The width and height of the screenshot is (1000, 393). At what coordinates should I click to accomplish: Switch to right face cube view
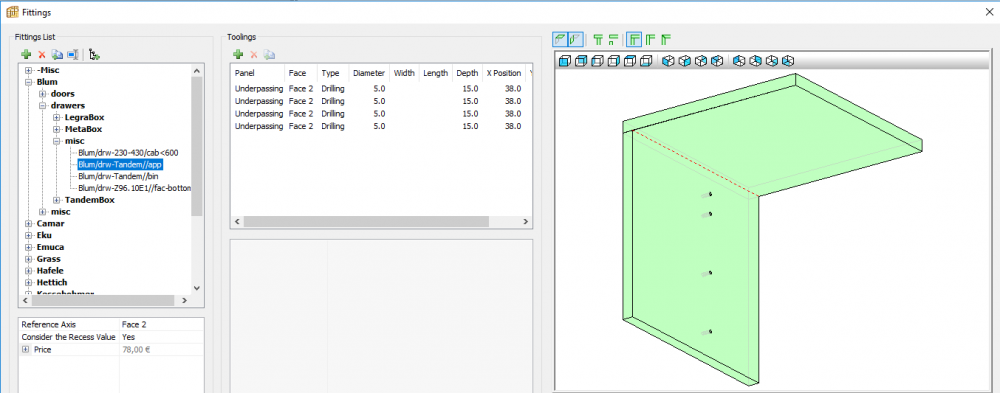[614, 61]
